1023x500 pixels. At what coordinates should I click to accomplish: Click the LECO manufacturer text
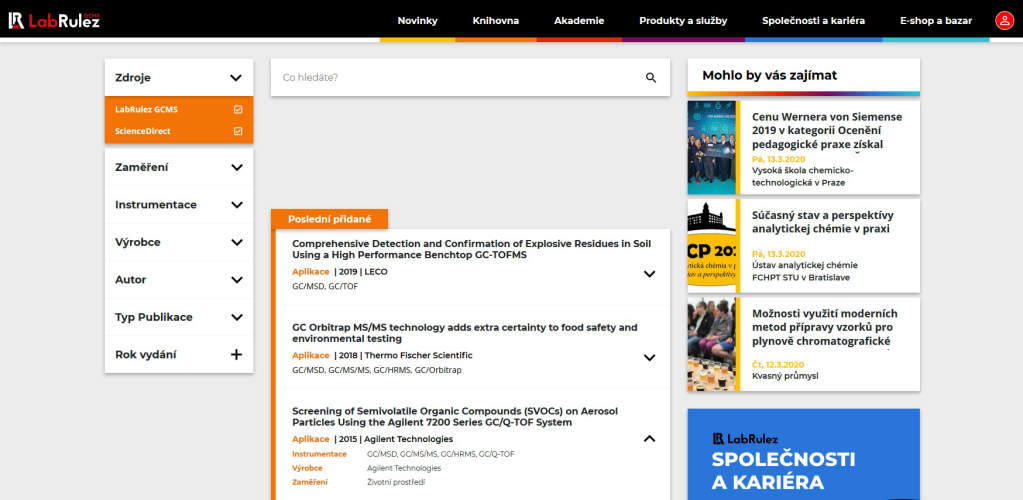(x=376, y=272)
